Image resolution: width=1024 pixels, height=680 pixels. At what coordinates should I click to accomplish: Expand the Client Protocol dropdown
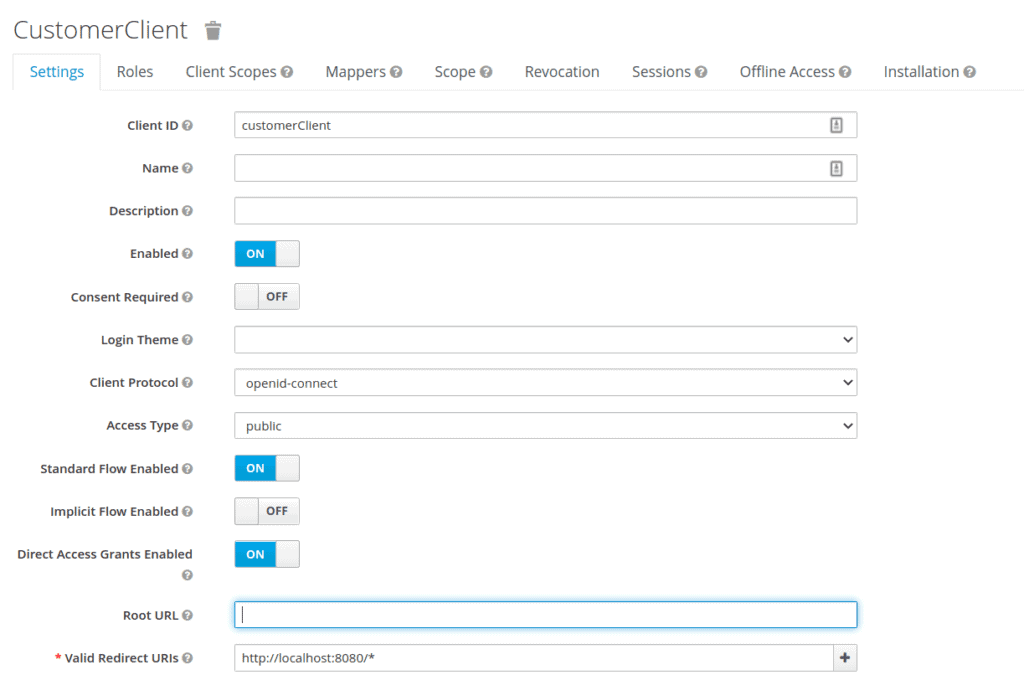pos(545,383)
